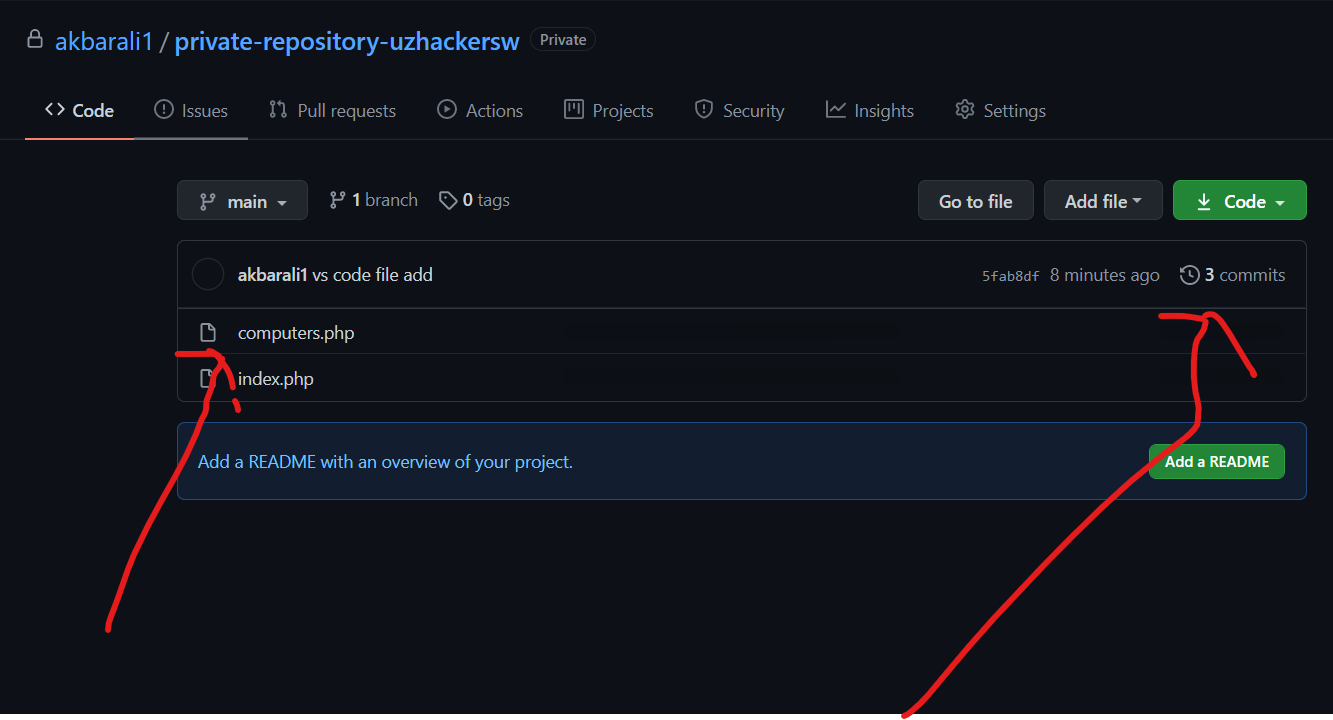Viewport: 1333px width, 720px height.
Task: Expand the main branch dropdown
Action: (242, 201)
